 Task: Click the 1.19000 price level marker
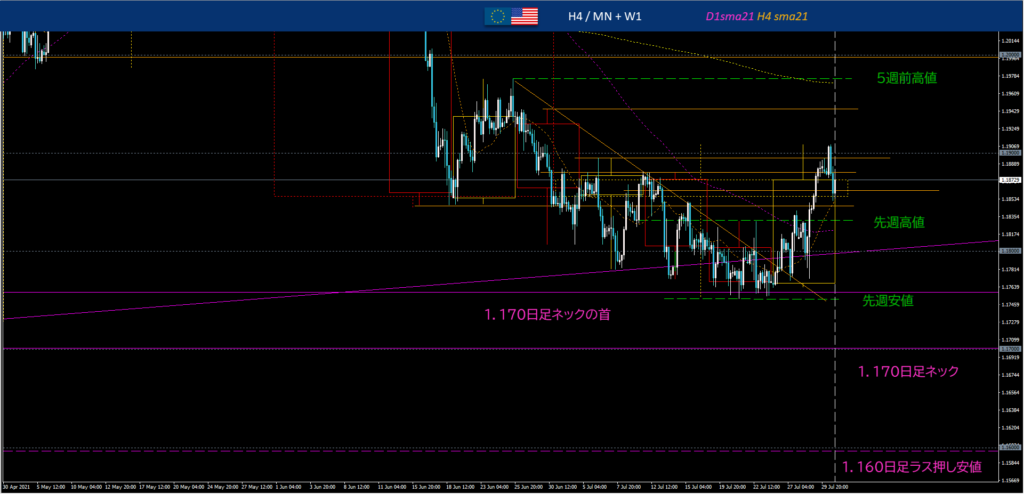point(1009,153)
